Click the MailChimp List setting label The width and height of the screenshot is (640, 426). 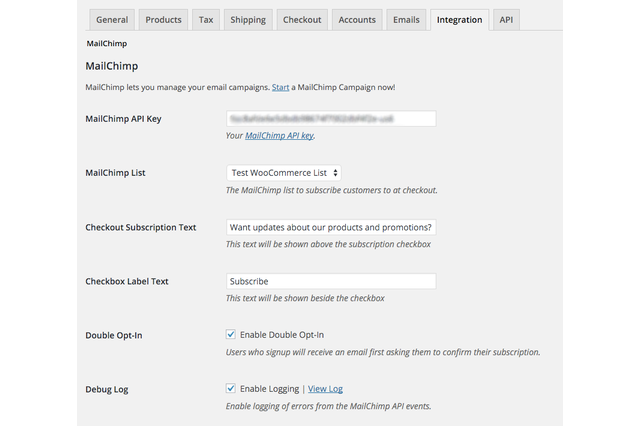point(115,173)
